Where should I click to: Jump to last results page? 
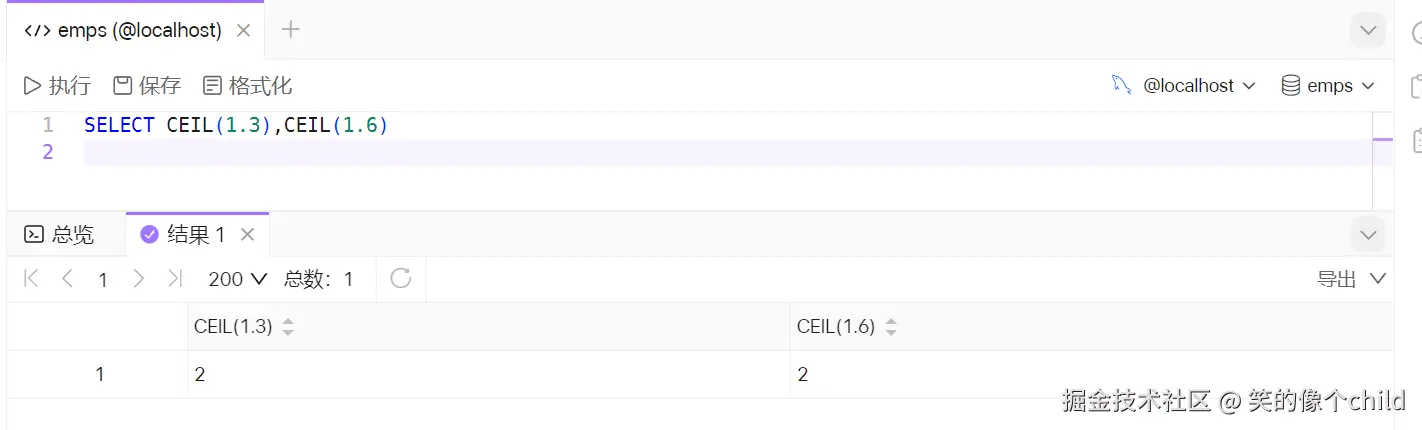tap(175, 278)
